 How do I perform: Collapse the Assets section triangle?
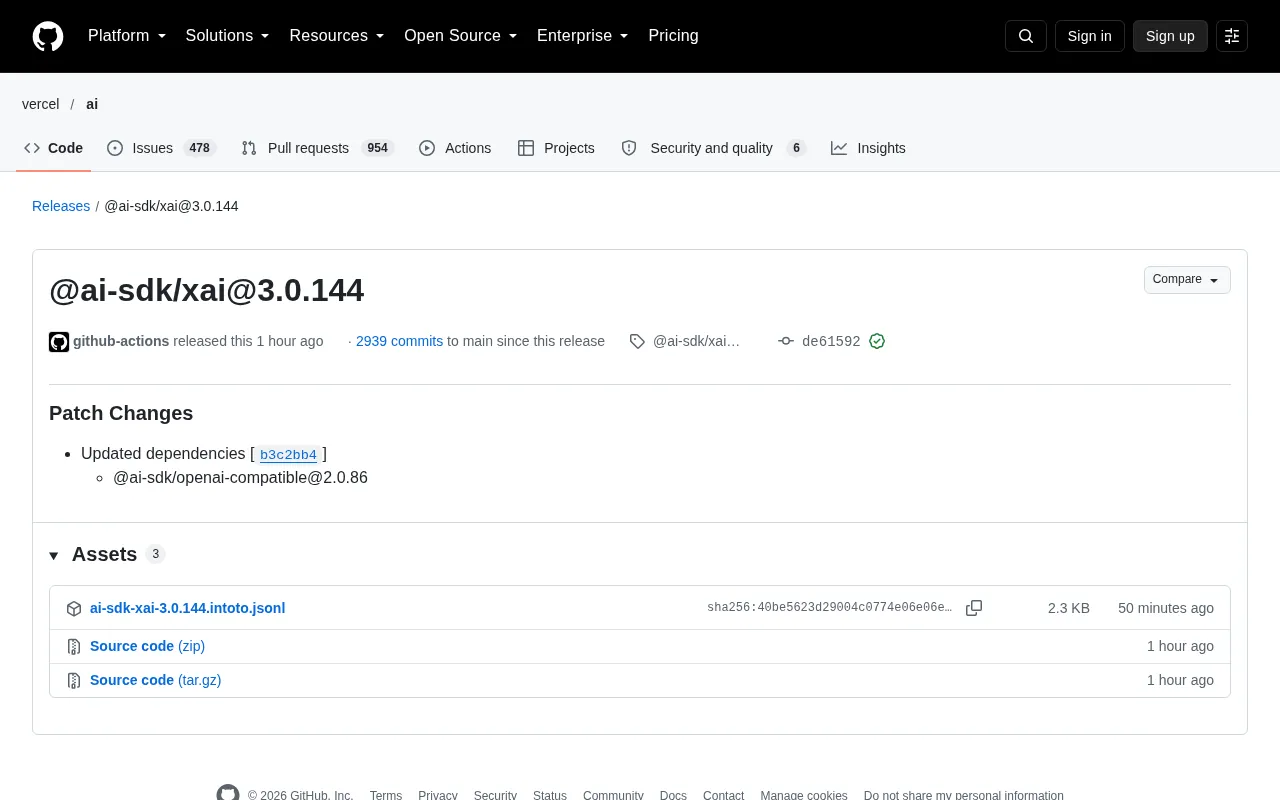(54, 556)
